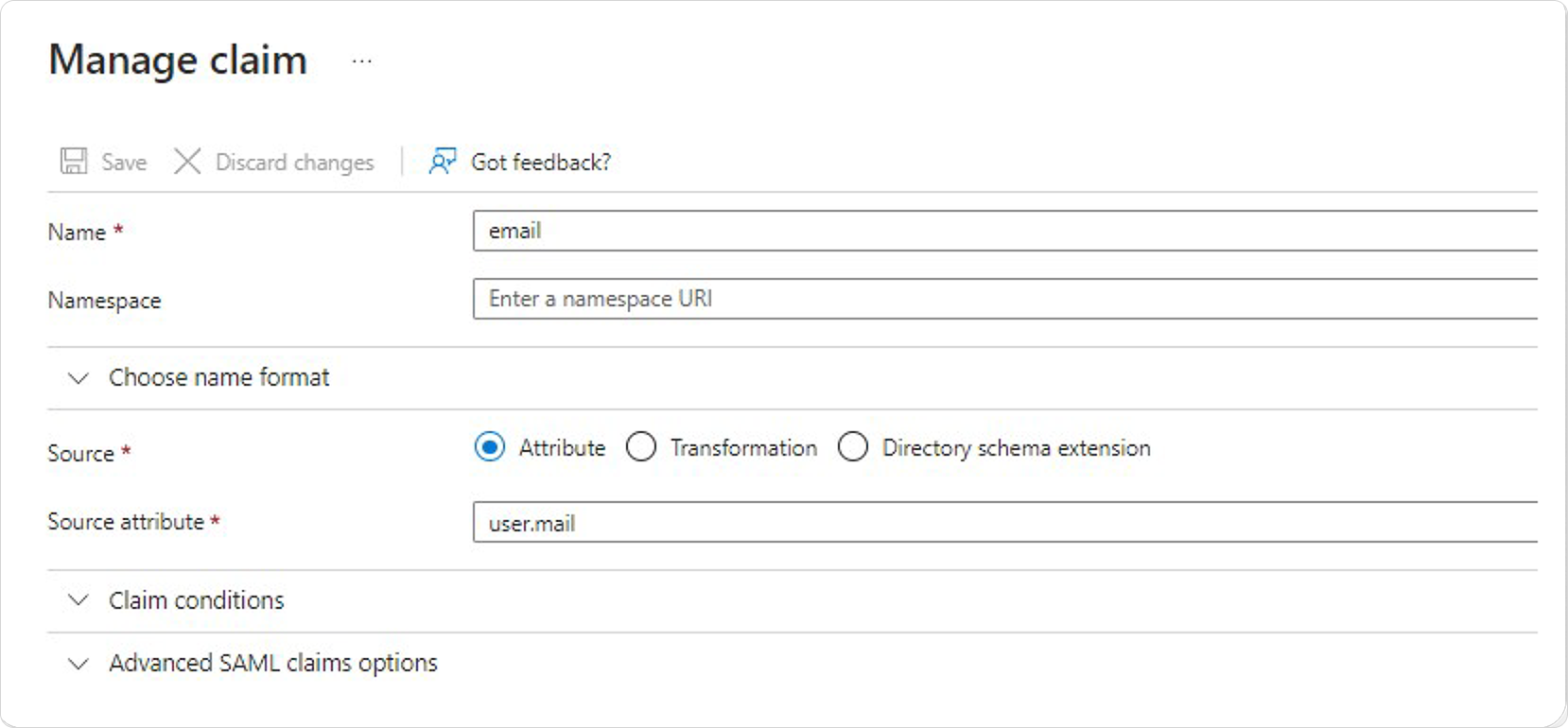Click the Source attribute field showing user.mail
The height and width of the screenshot is (728, 1568).
pos(1005,522)
